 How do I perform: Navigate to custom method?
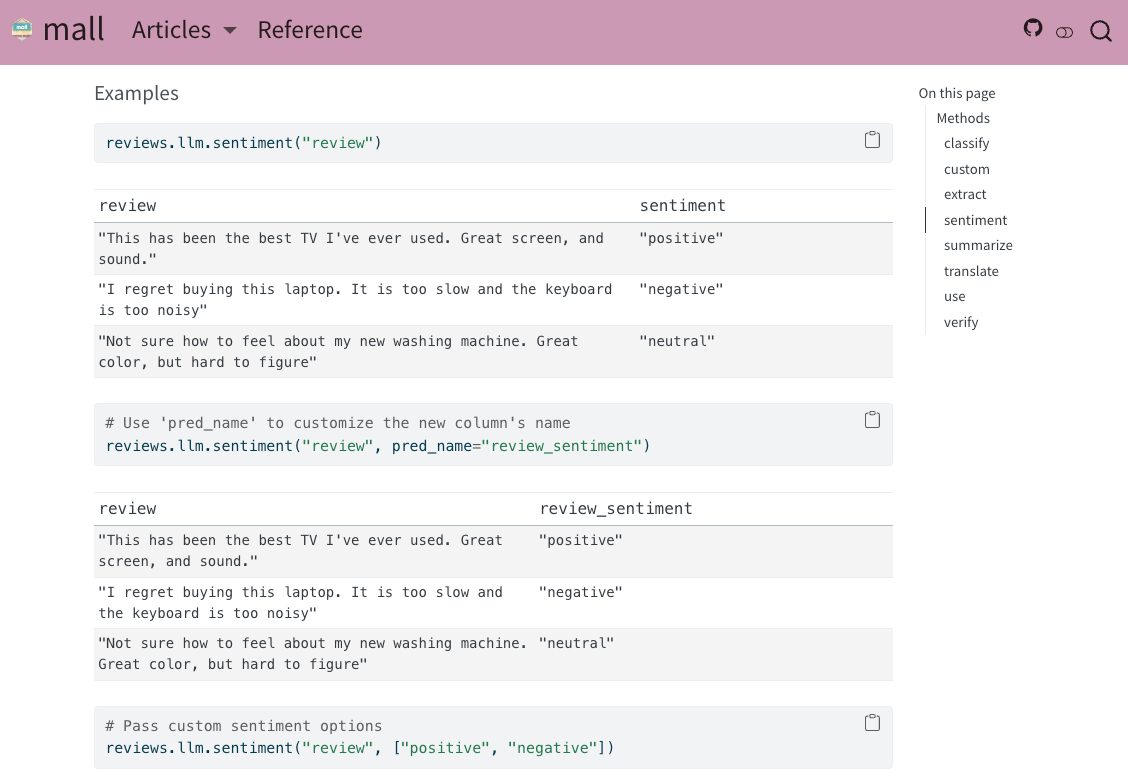tap(966, 169)
